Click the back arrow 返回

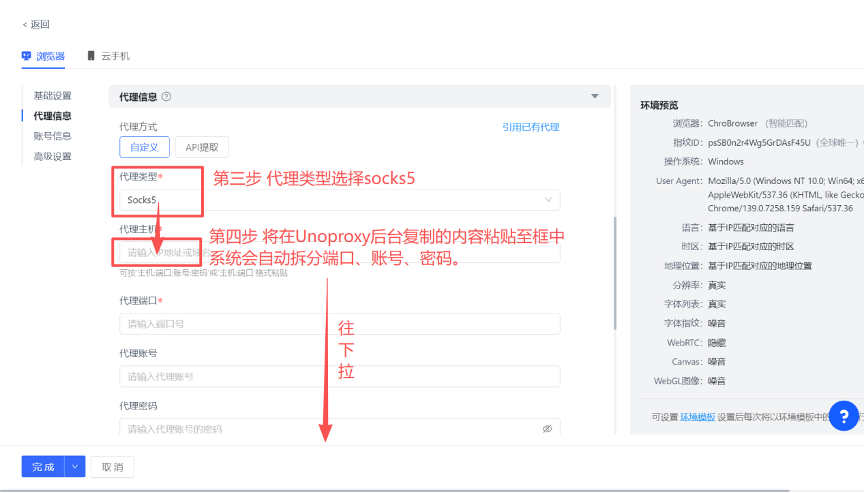(x=35, y=24)
